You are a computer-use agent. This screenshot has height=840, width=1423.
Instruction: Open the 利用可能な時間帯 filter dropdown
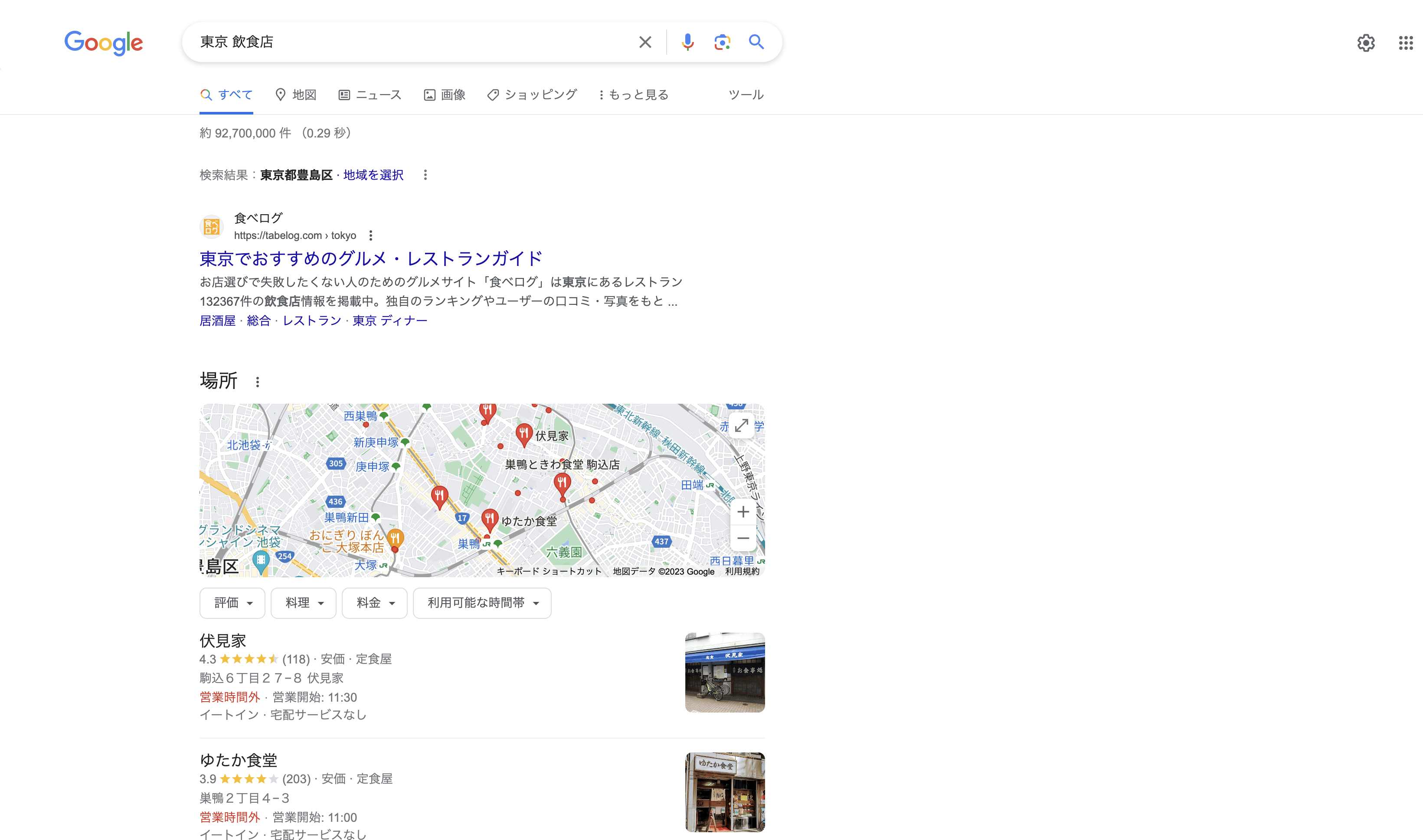click(482, 603)
